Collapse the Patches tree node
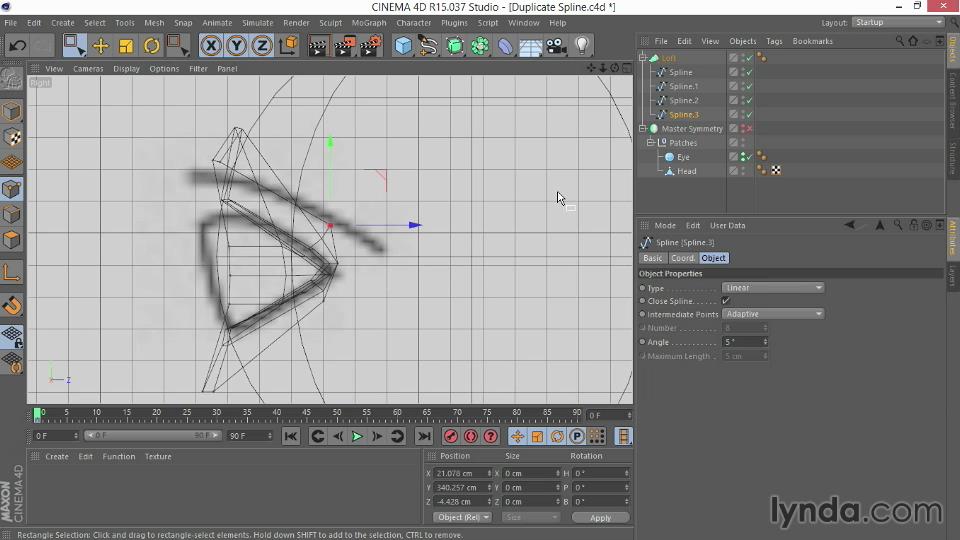 point(650,143)
